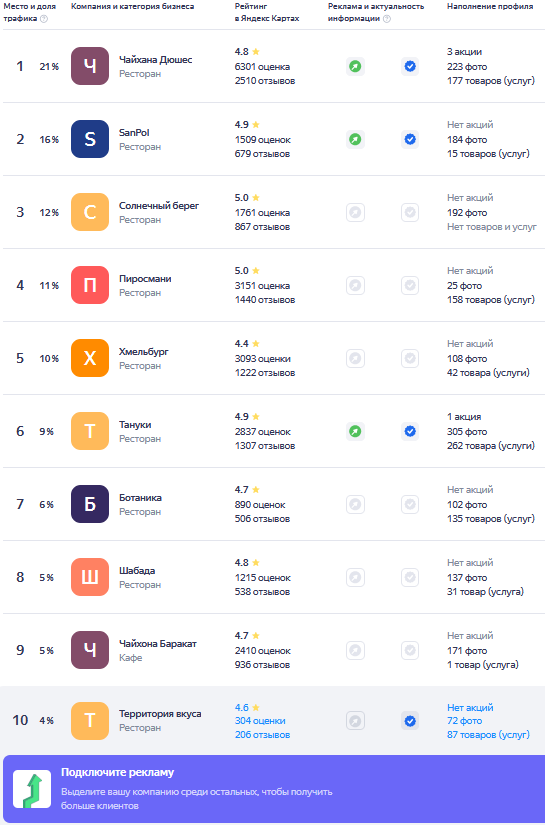Open the Солнечный берег company name
Screen dimensions: 545x825
[x=159, y=206]
